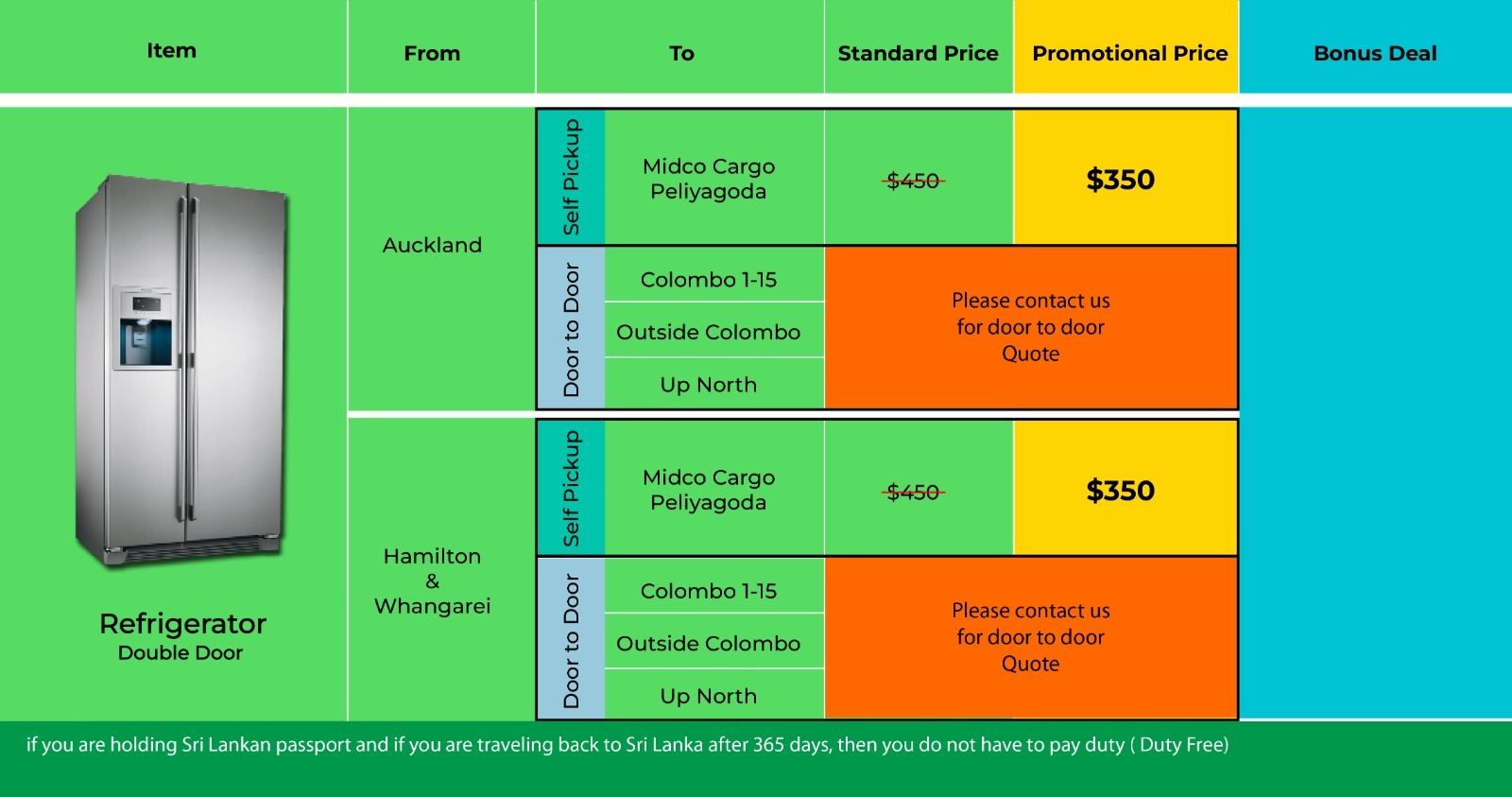
Task: Choose "Colombo 1-15" under the Auckland section
Action: 709,280
